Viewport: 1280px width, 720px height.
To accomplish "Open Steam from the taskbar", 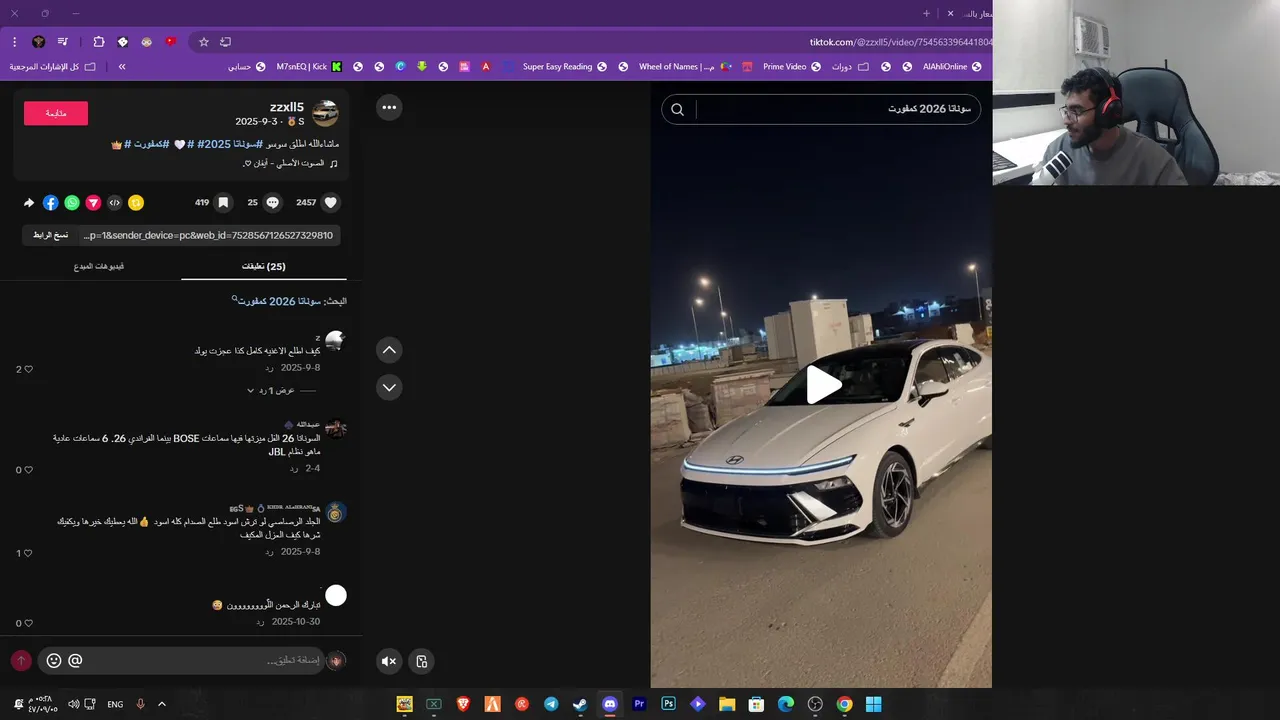I will pyautogui.click(x=580, y=704).
